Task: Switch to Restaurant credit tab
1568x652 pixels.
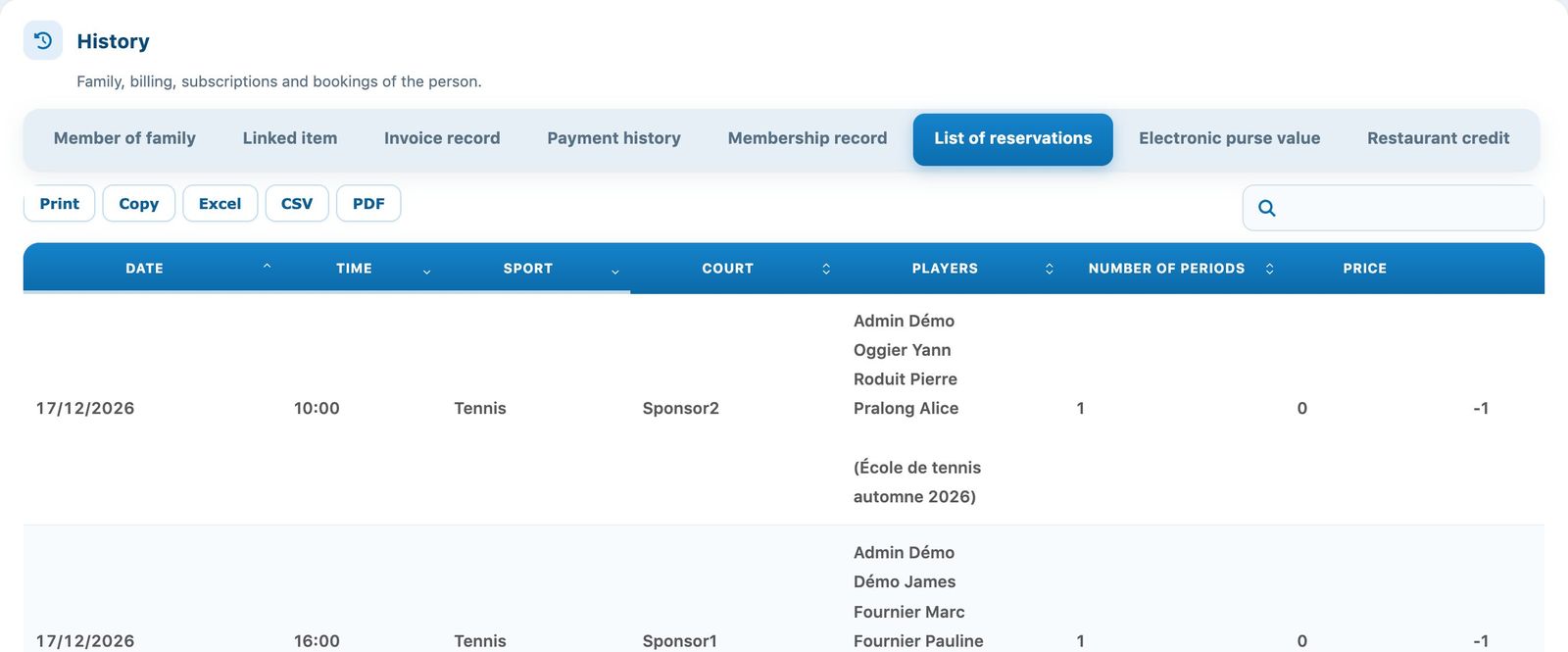Action: pos(1438,138)
